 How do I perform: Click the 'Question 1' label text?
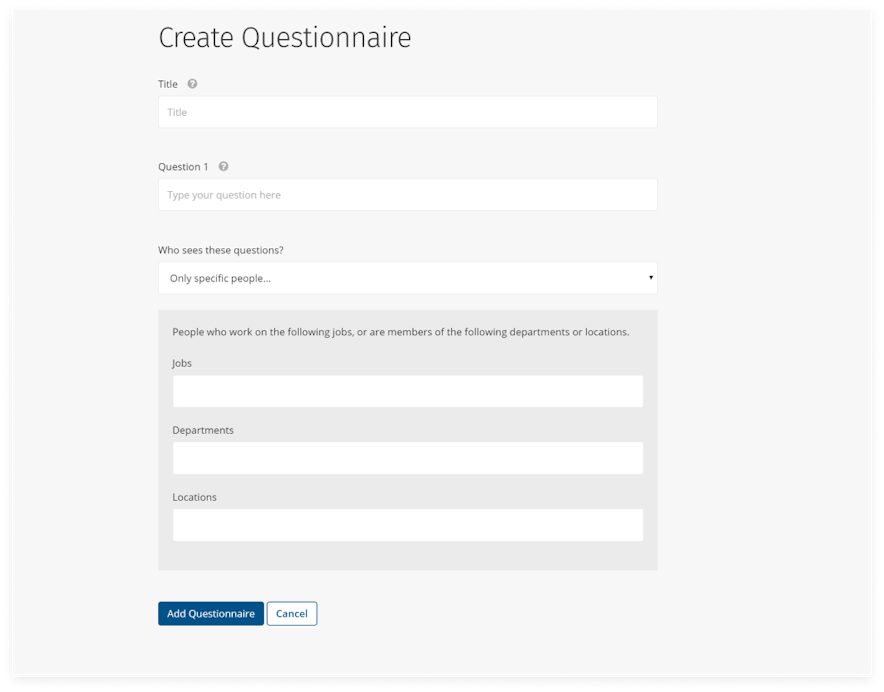coord(183,167)
